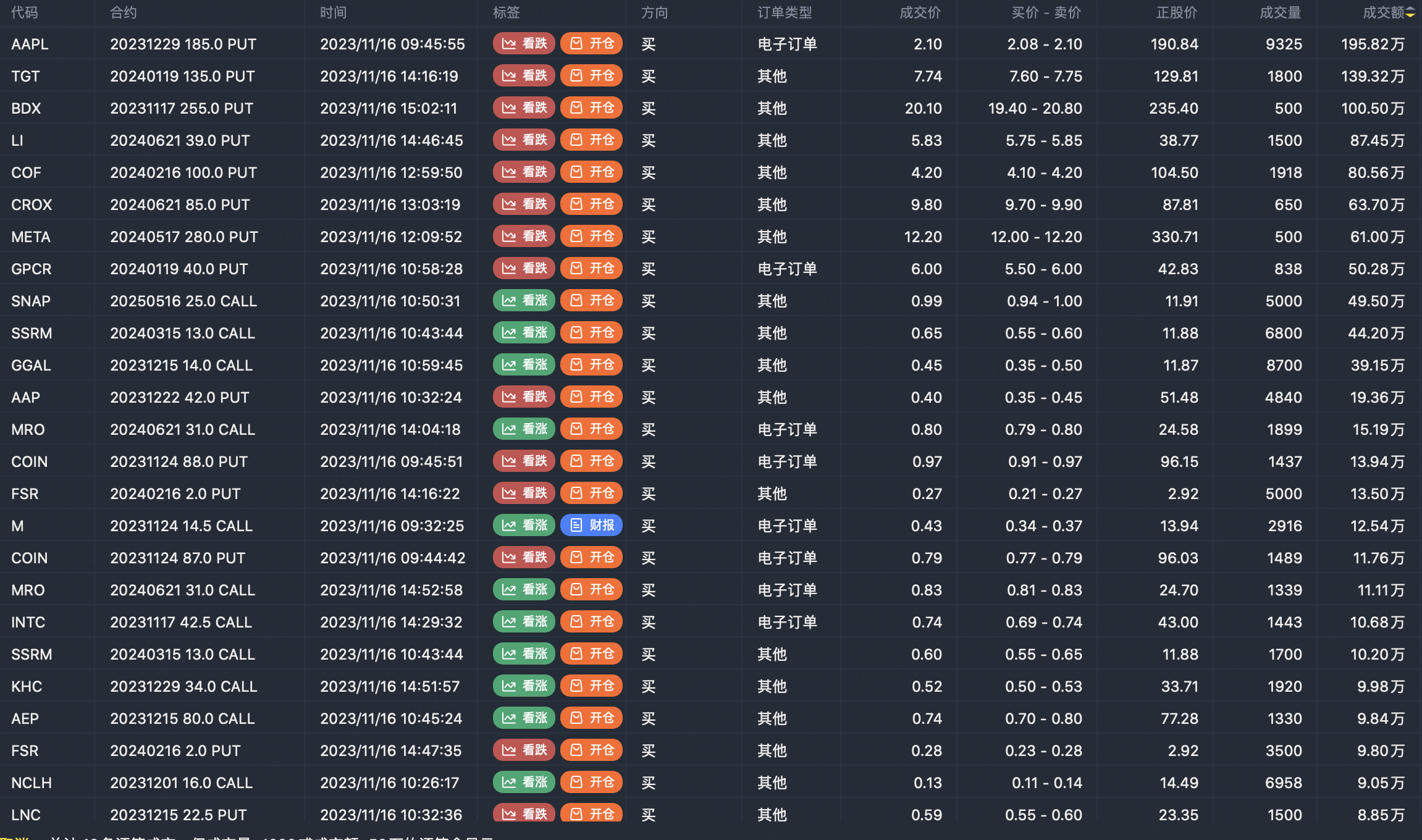Image resolution: width=1422 pixels, height=840 pixels.
Task: Click the 订单类型 column header
Action: click(x=785, y=13)
